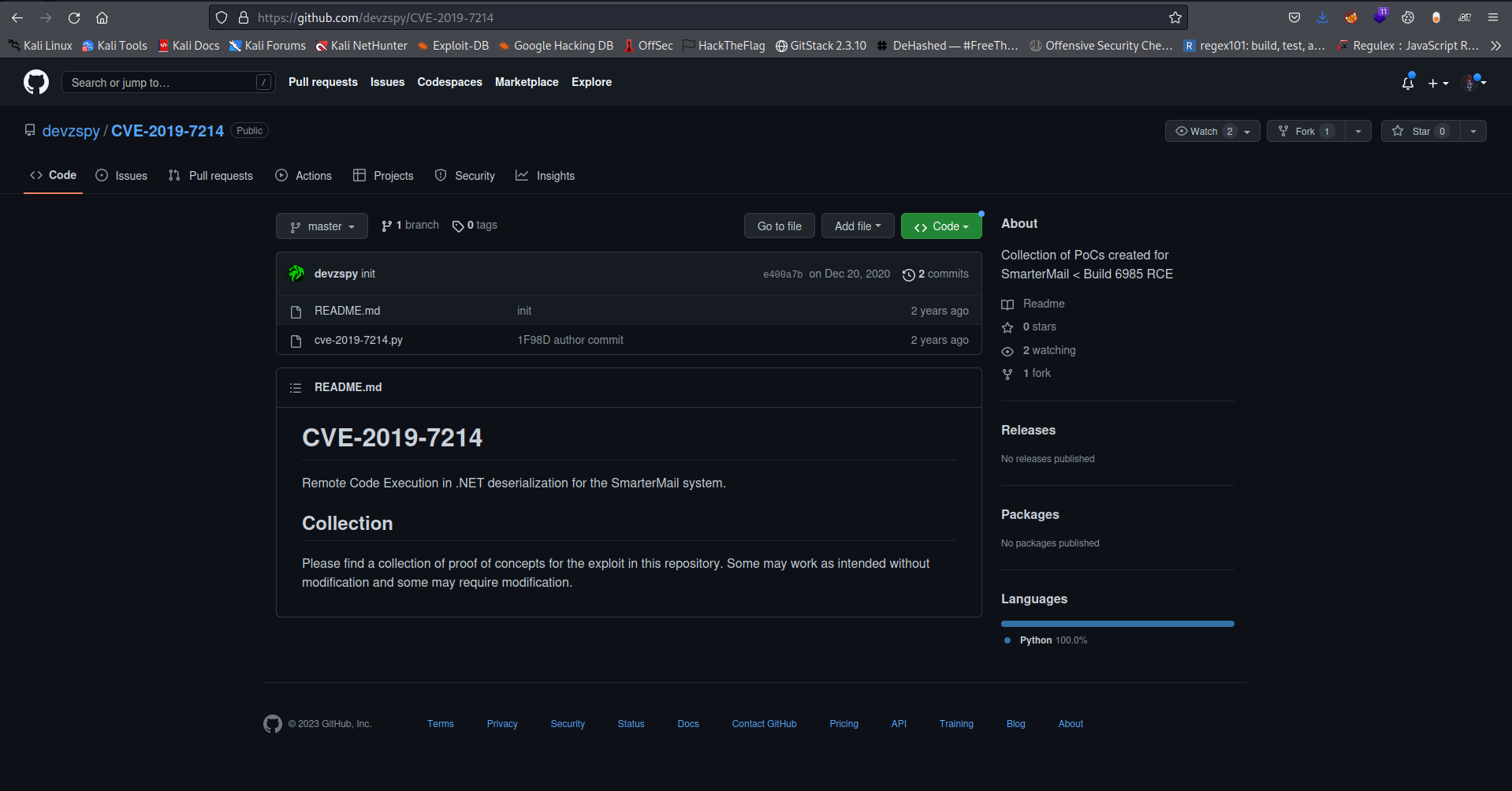Open the Pocket save icon in toolbar
This screenshot has height=791, width=1512.
pyautogui.click(x=1294, y=17)
